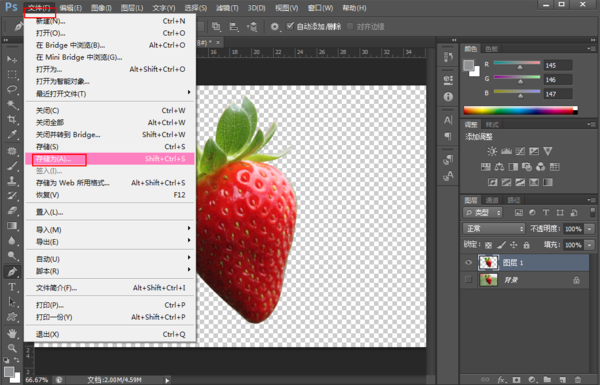Select the Clone Stamp tool
Viewport: 600px width, 385px height.
click(12, 181)
